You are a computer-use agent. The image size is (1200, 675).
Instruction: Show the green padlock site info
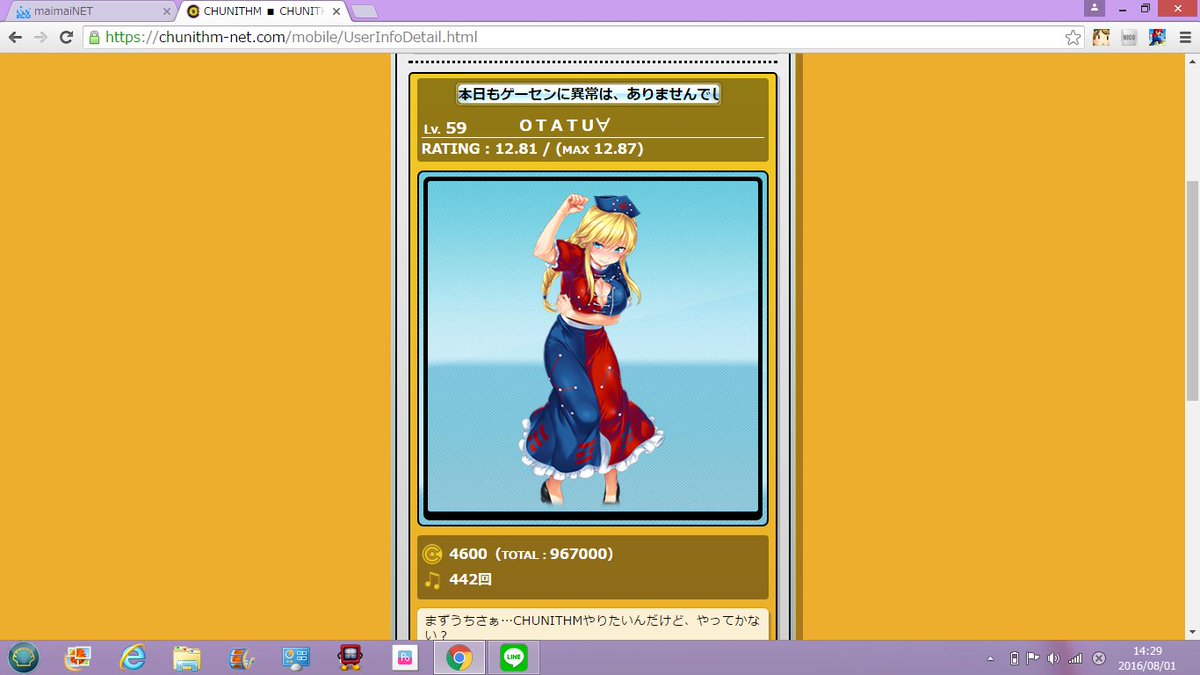[x=94, y=37]
